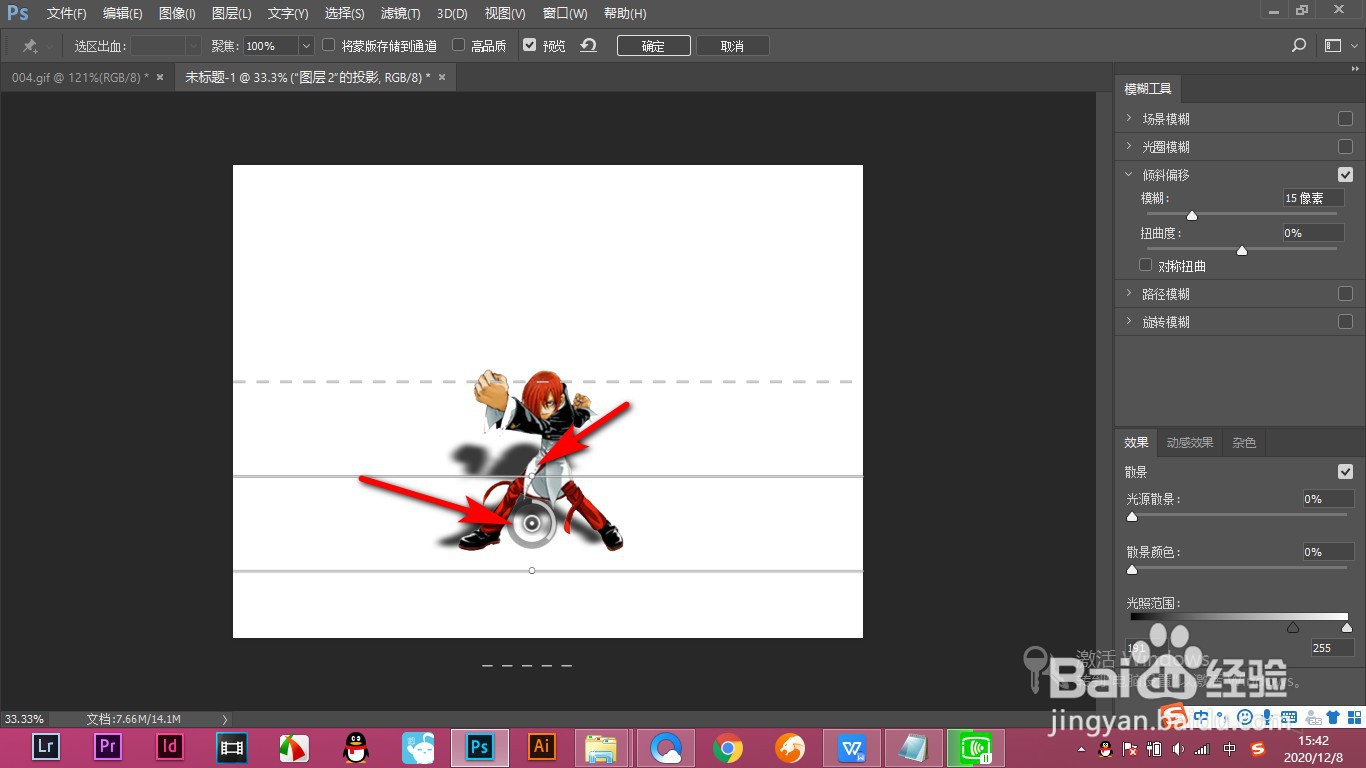Viewport: 1366px width, 768px height.
Task: Click the reset (remove all pins) arrow icon
Action: [x=588, y=45]
